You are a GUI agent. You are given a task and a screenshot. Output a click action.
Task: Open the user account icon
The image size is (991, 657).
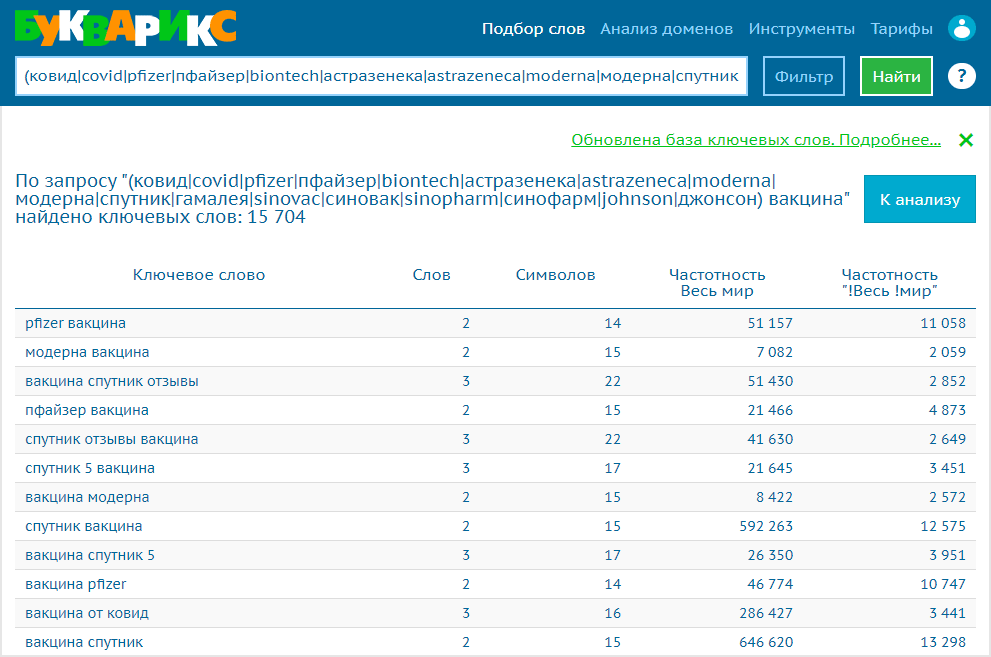click(961, 28)
